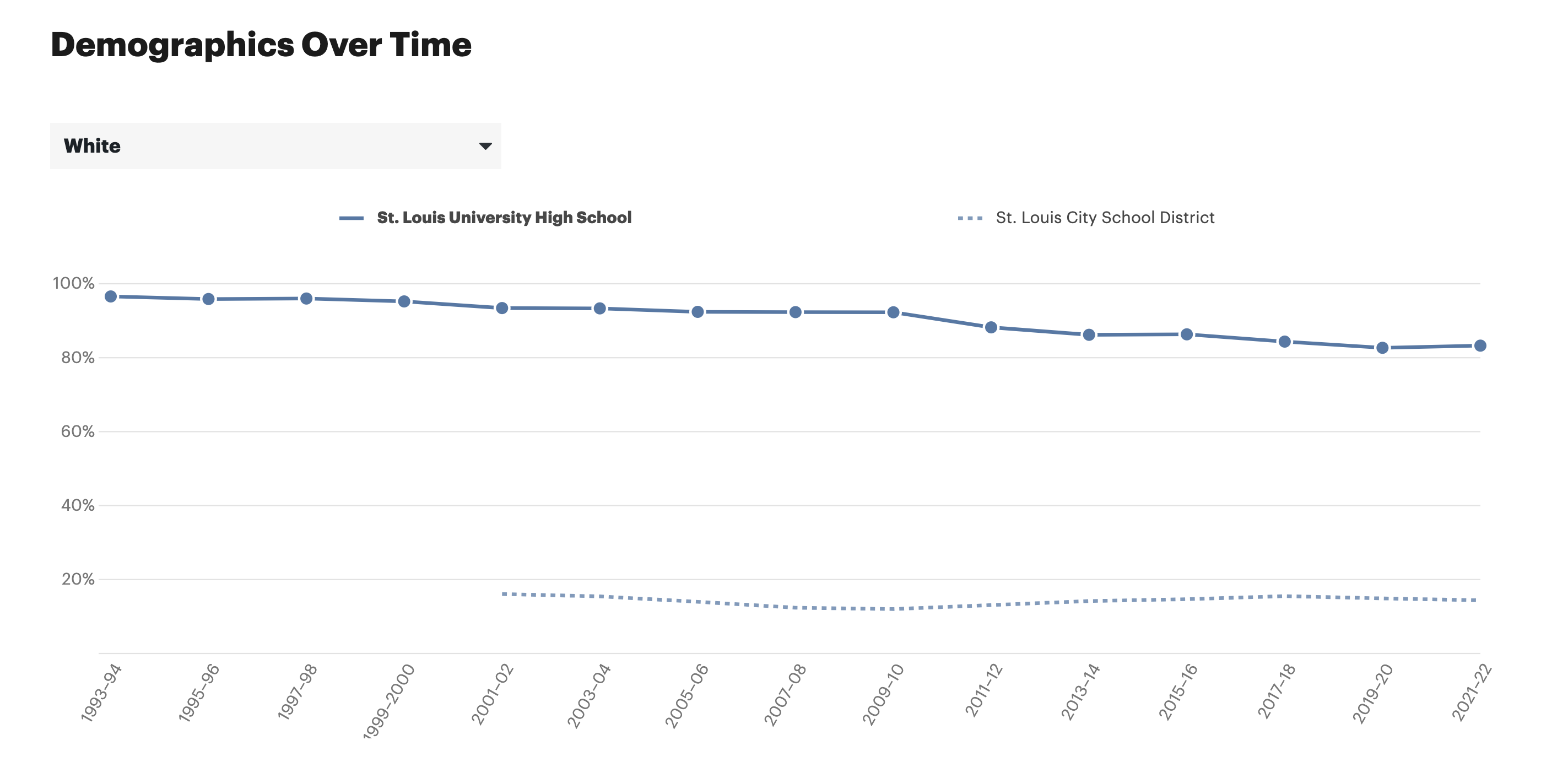Select the 1993–94 data point
Viewport: 1568px width, 778px height.
click(x=111, y=296)
